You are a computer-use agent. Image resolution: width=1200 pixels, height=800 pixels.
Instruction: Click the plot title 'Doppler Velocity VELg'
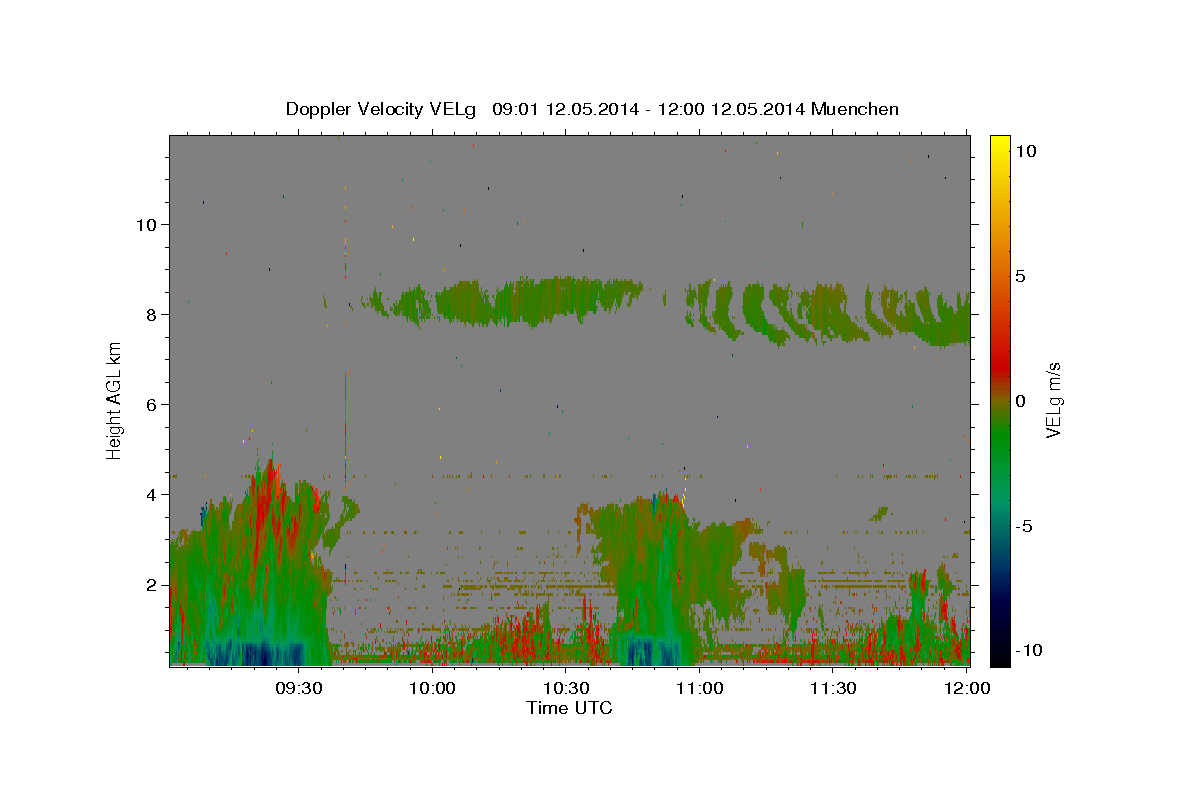(382, 109)
